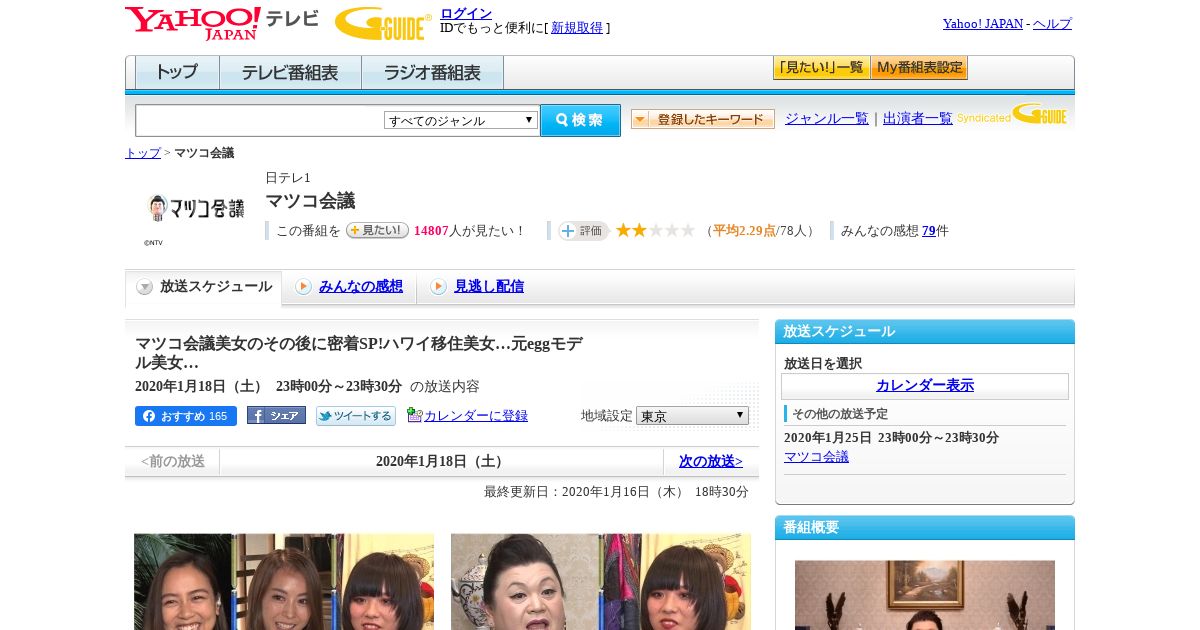The height and width of the screenshot is (630, 1200).
Task: Open the テレビ番組表 tab
Action: point(290,72)
